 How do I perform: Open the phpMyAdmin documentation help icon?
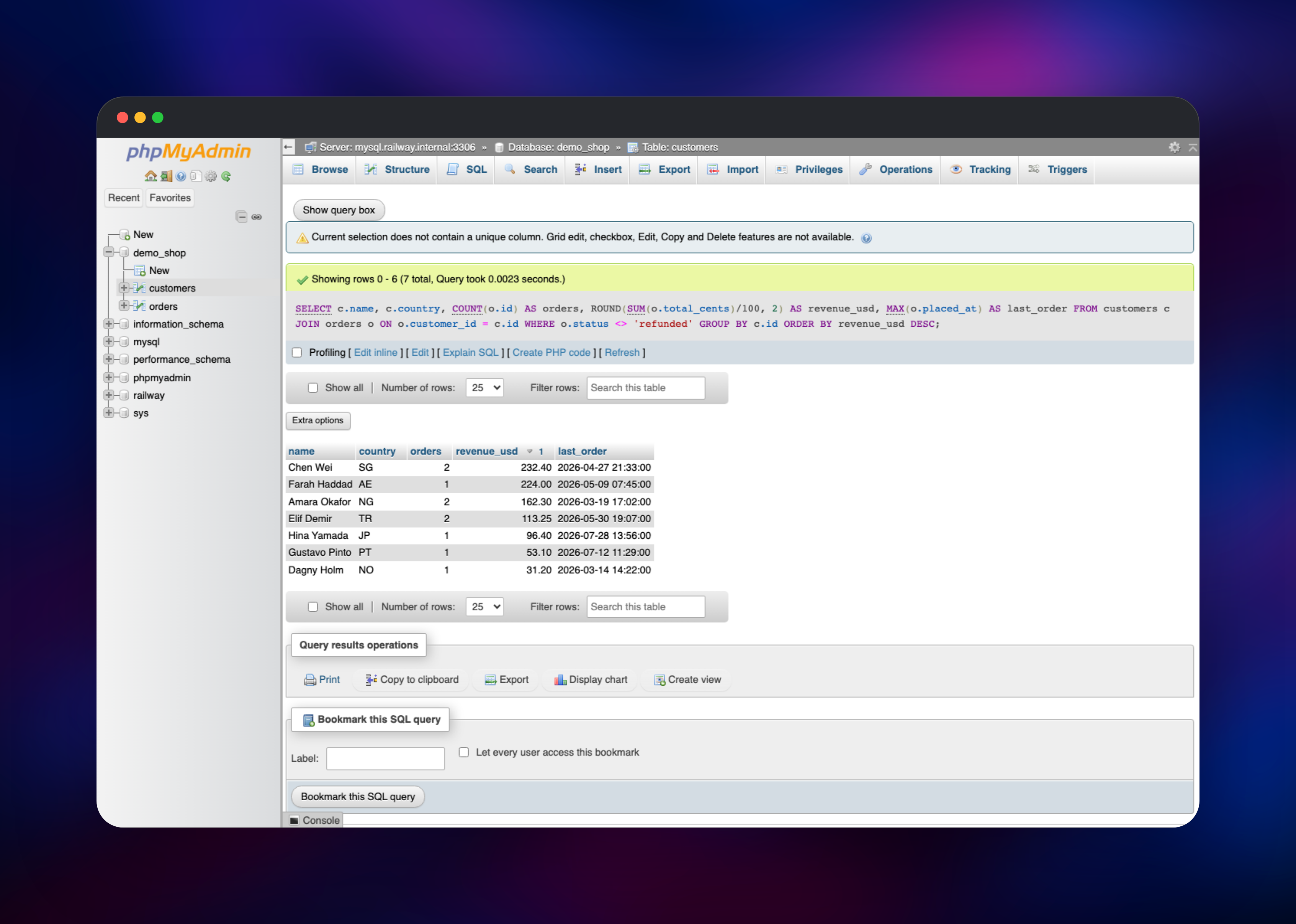pyautogui.click(x=181, y=177)
